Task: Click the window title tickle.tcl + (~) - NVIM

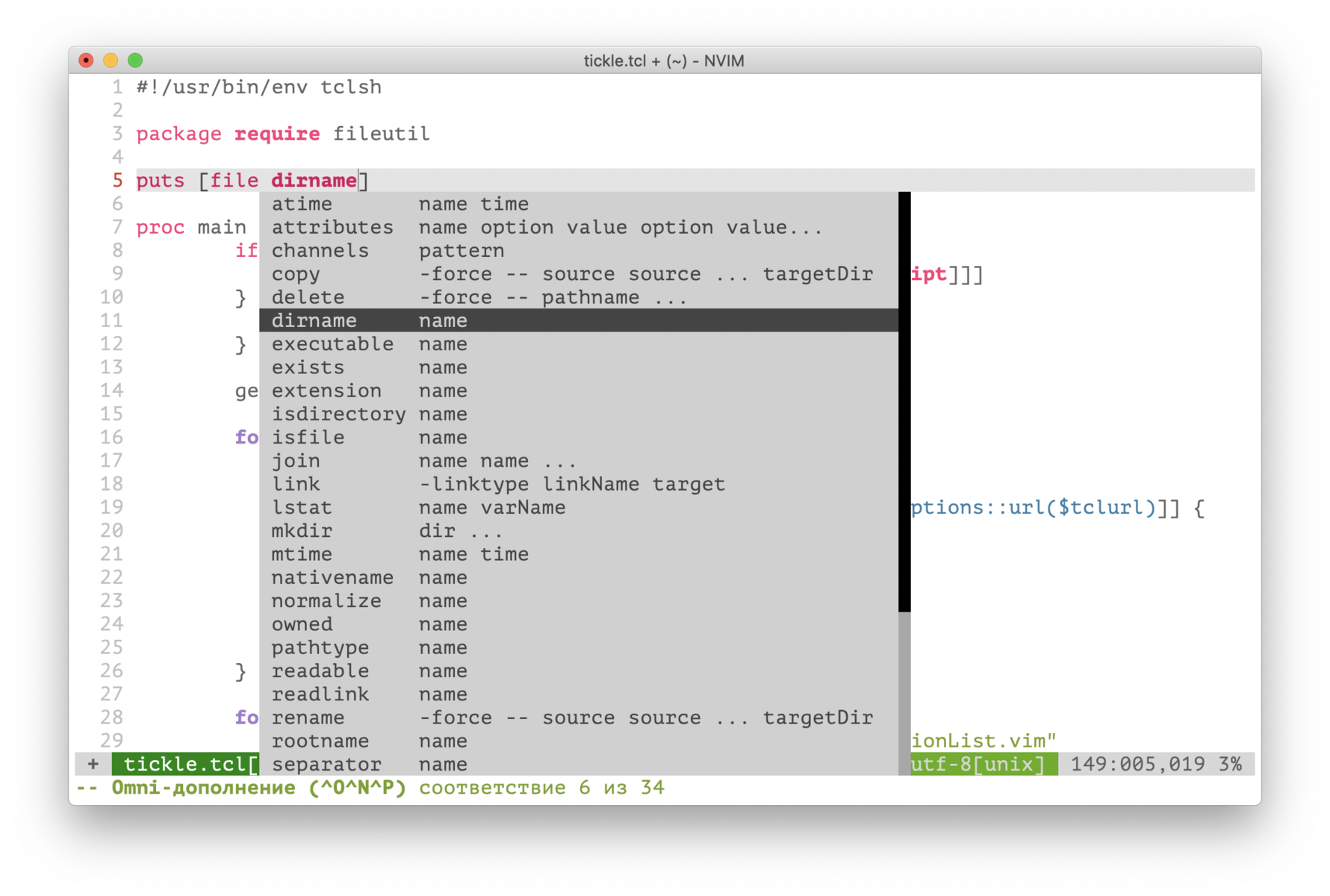Action: [664, 60]
